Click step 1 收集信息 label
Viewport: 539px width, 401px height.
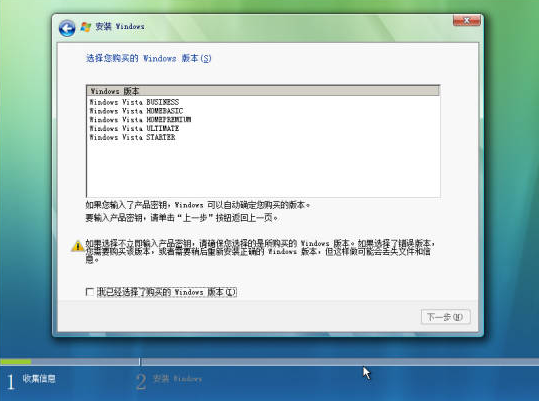[39, 379]
